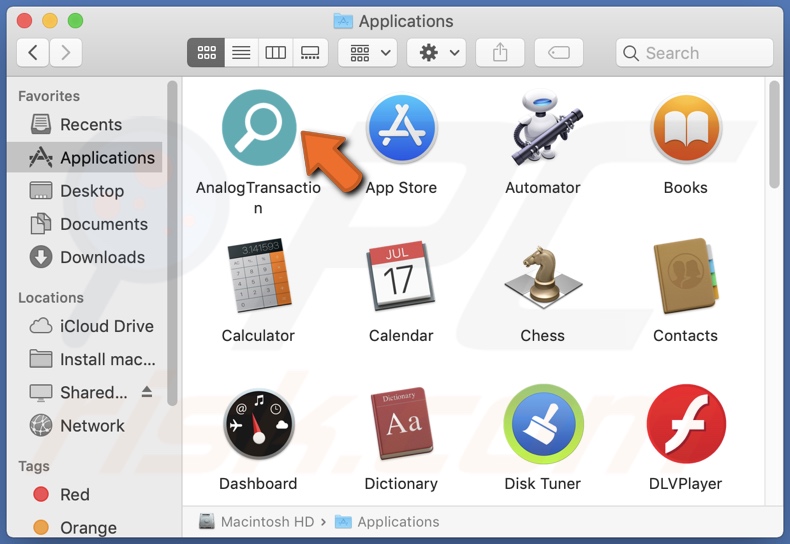
Task: Select the Contacts app icon
Action: 686,276
